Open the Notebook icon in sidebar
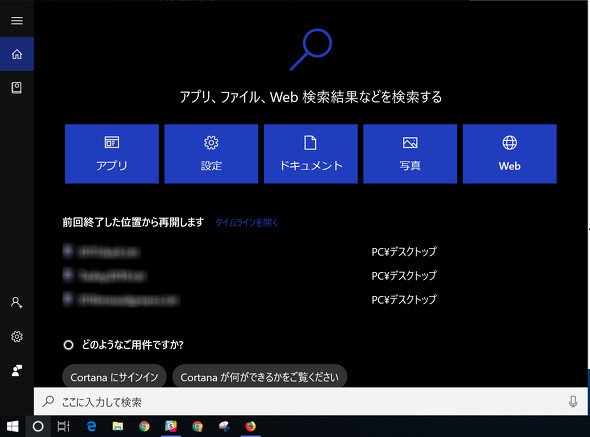The width and height of the screenshot is (590, 437). 17,88
